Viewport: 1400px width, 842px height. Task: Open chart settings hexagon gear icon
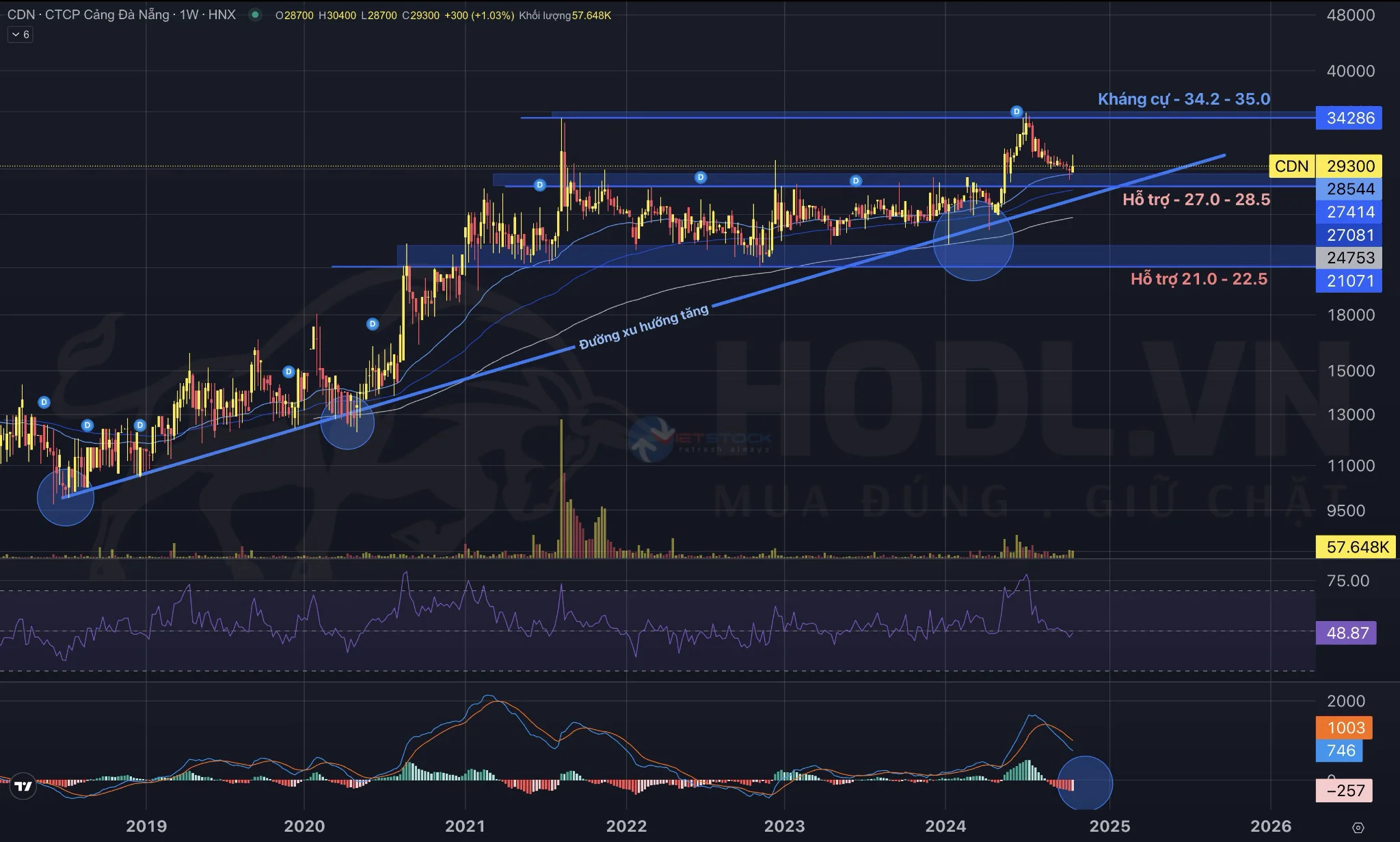tap(1358, 828)
